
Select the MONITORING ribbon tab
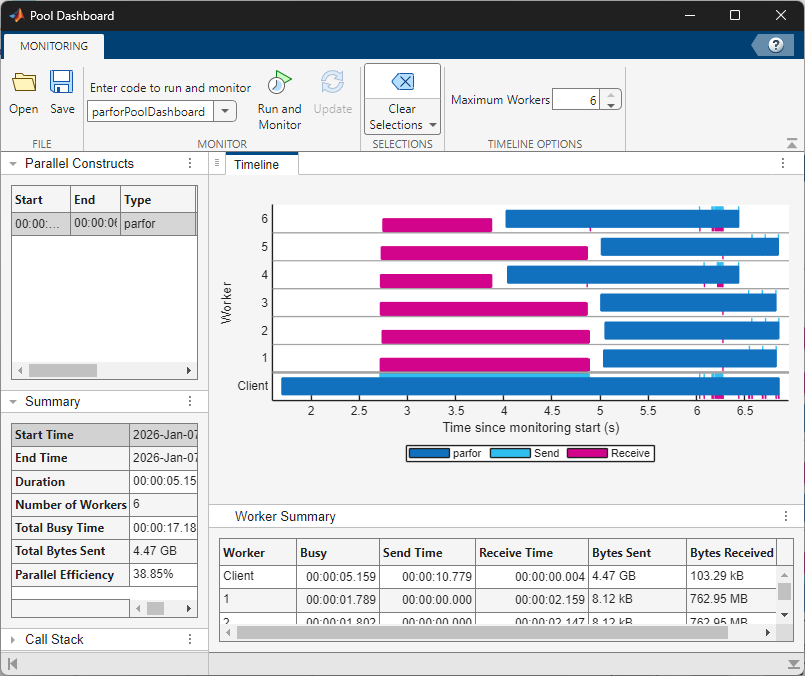click(x=54, y=46)
